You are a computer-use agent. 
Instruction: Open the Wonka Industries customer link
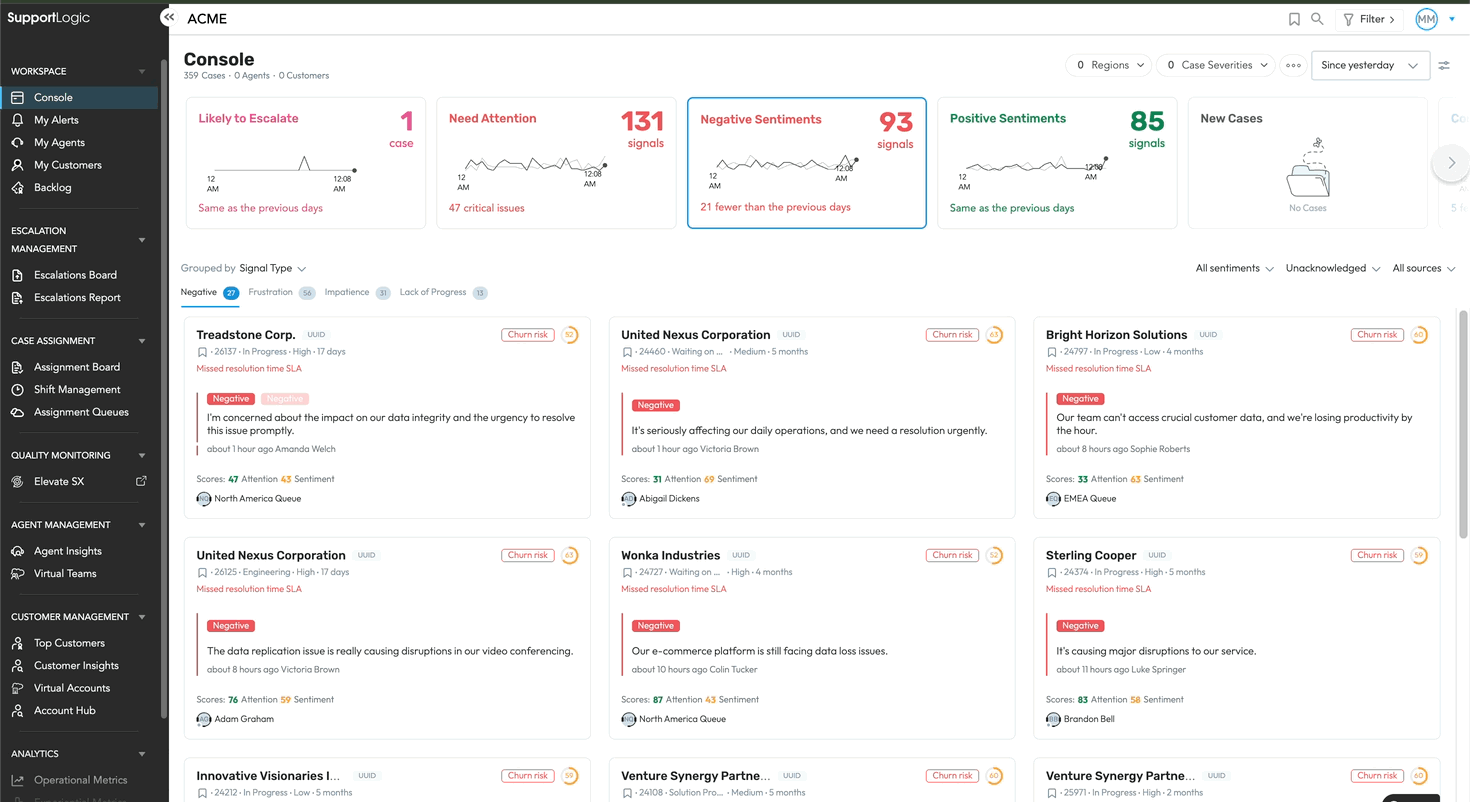pos(670,555)
